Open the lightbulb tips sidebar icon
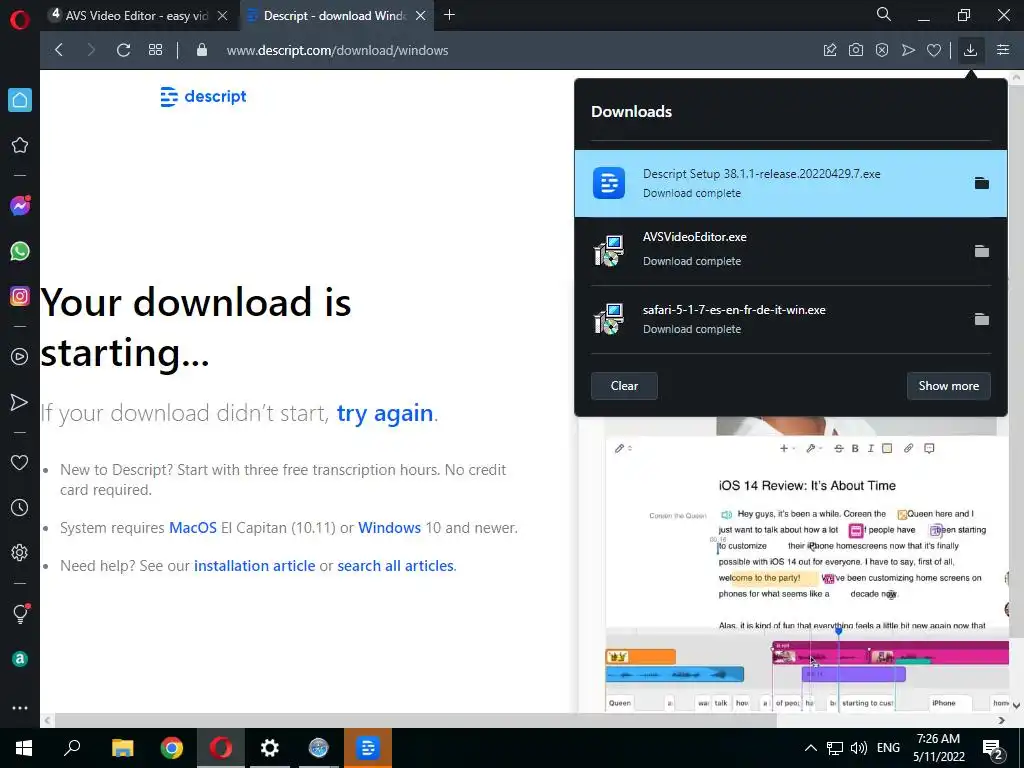 coord(20,613)
